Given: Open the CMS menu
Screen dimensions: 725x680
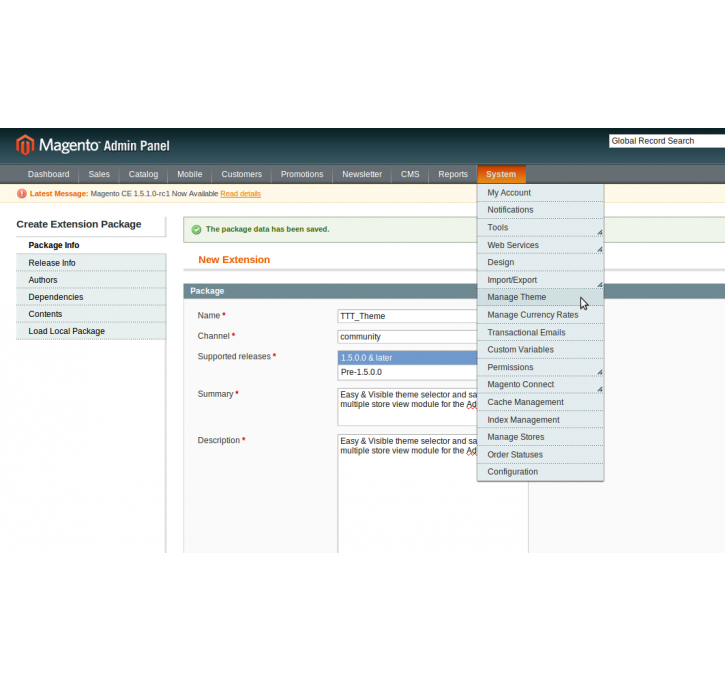Looking at the screenshot, I should coord(410,174).
